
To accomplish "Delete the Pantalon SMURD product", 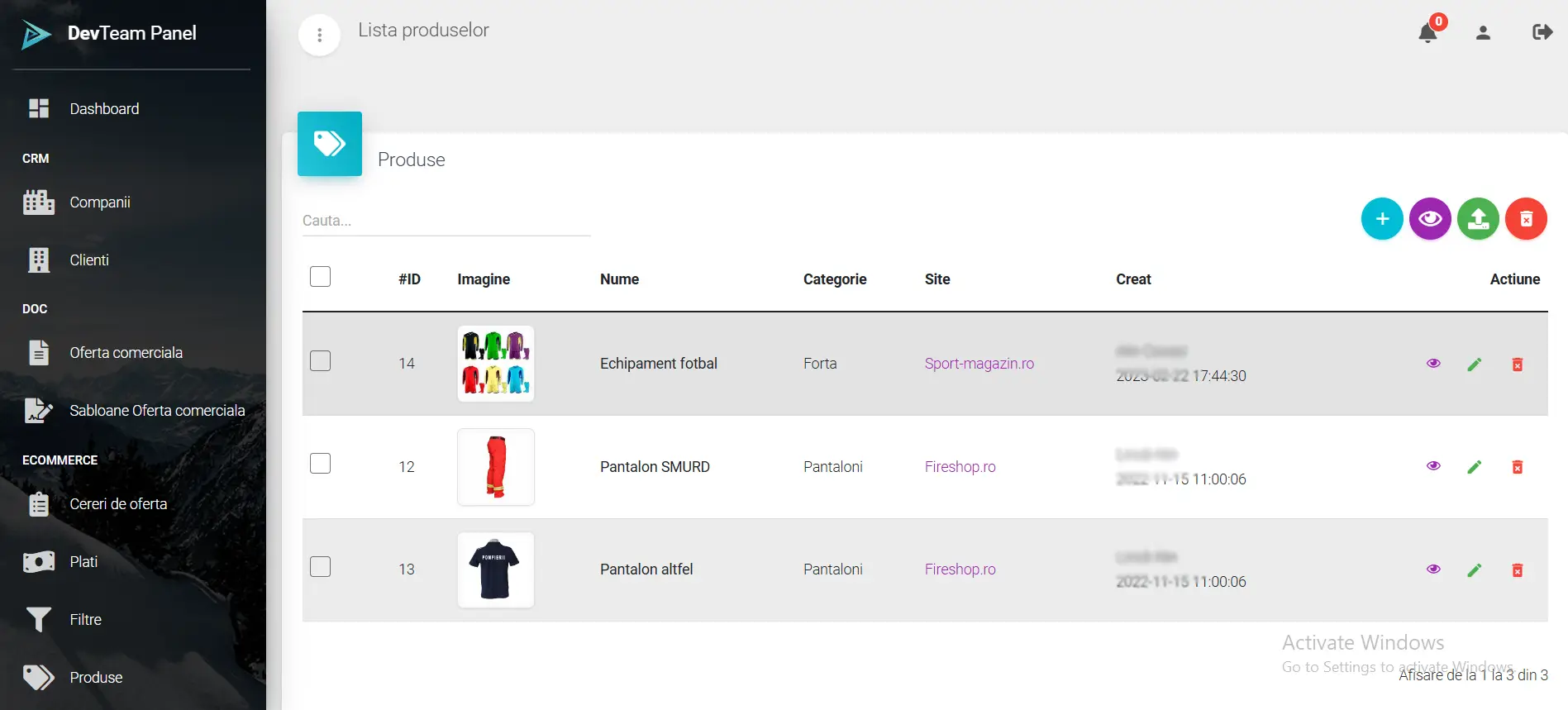I will pos(1517,468).
